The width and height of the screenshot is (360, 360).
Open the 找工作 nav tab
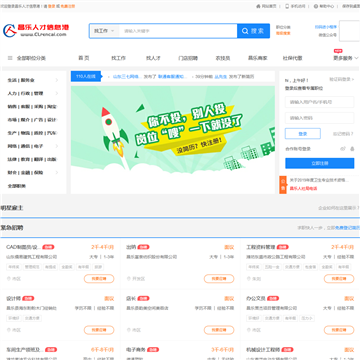[119, 58]
